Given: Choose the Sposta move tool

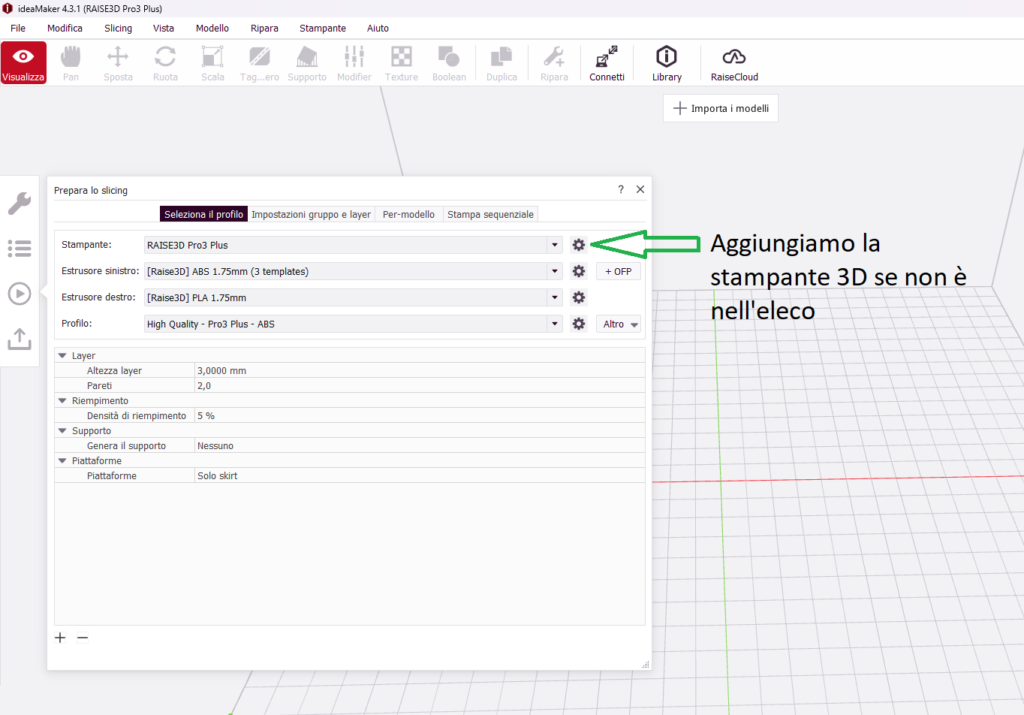Looking at the screenshot, I should [118, 63].
